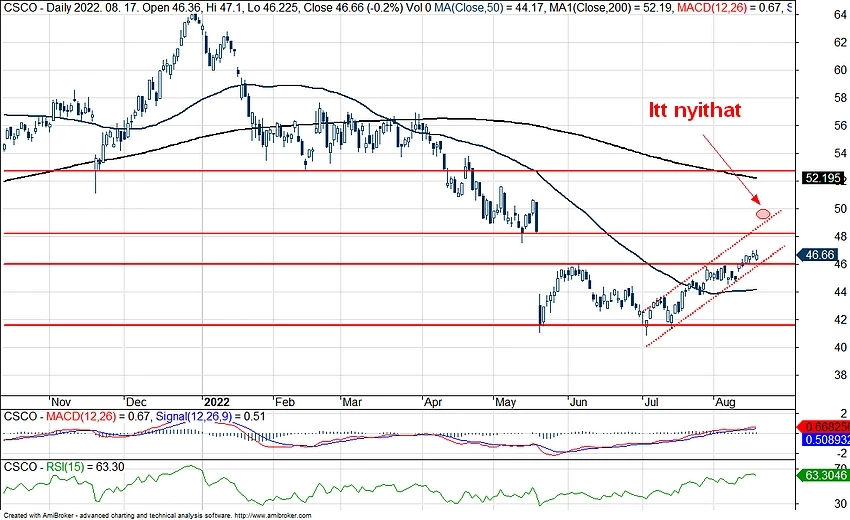Click the 54 price axis label

pyautogui.click(x=840, y=153)
